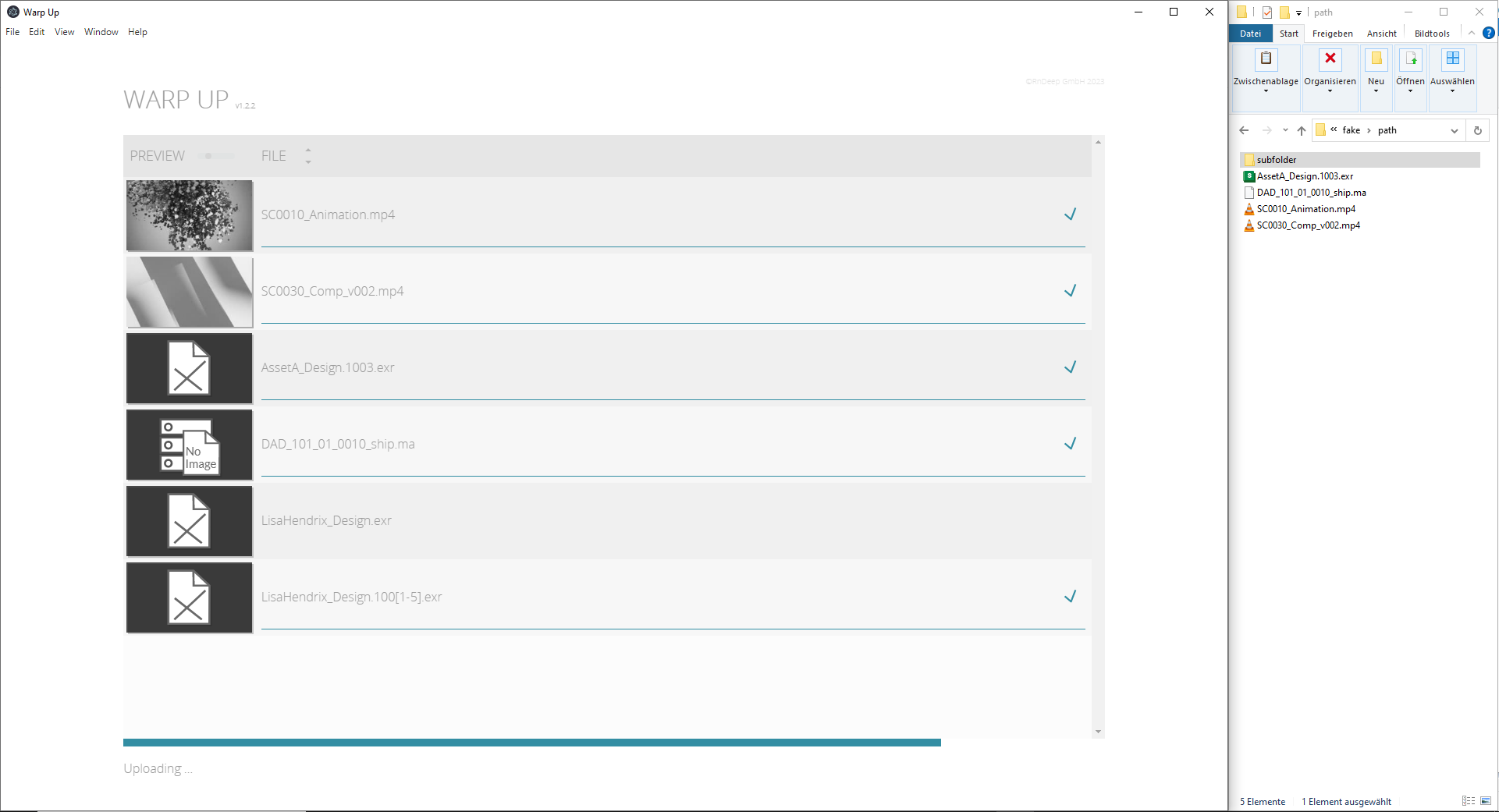Click the VLC icon of SC0030_Comp_v002.mp4
The image size is (1499, 812).
coord(1249,225)
